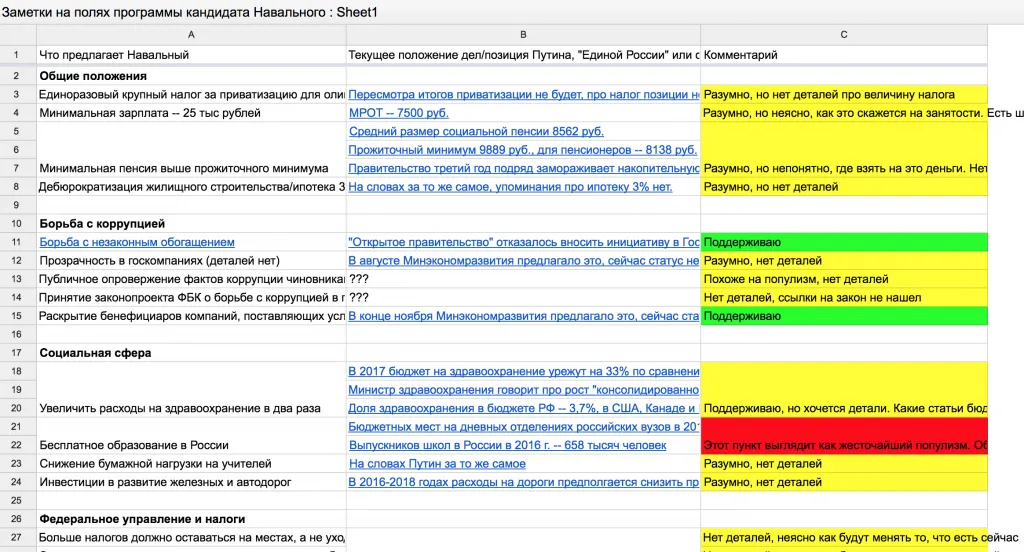Click column C header
The image size is (1024, 552).
(843, 35)
